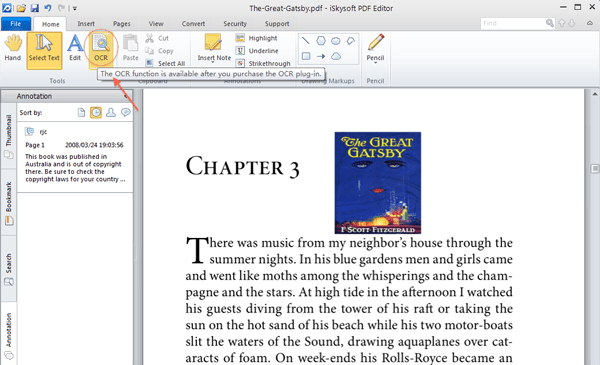Image resolution: width=600 pixels, height=365 pixels.
Task: Activate the Select Text tool
Action: (44, 51)
